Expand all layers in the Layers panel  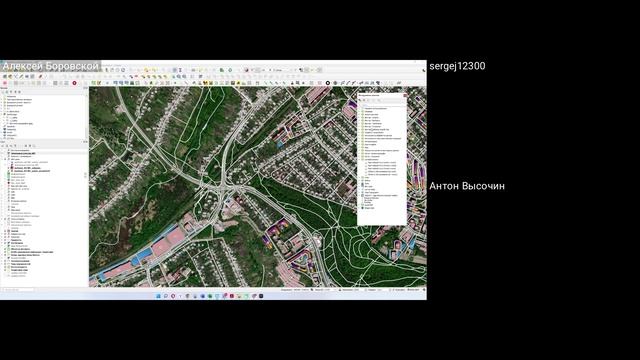[26, 146]
